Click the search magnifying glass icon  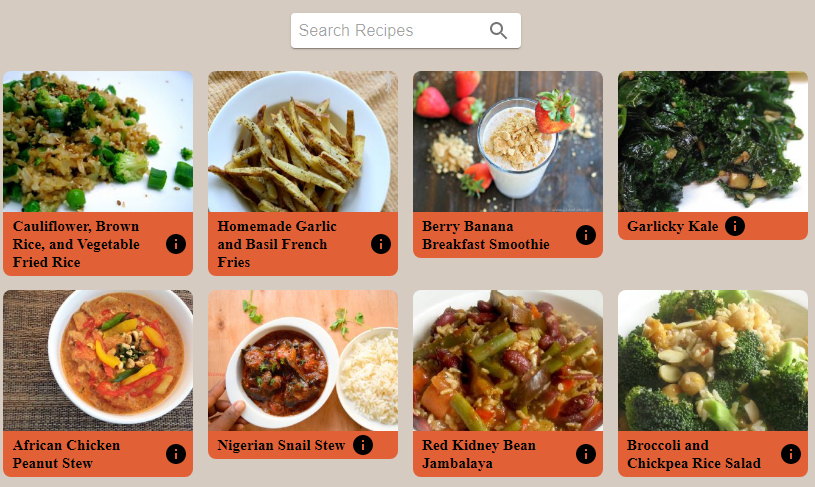(x=498, y=31)
